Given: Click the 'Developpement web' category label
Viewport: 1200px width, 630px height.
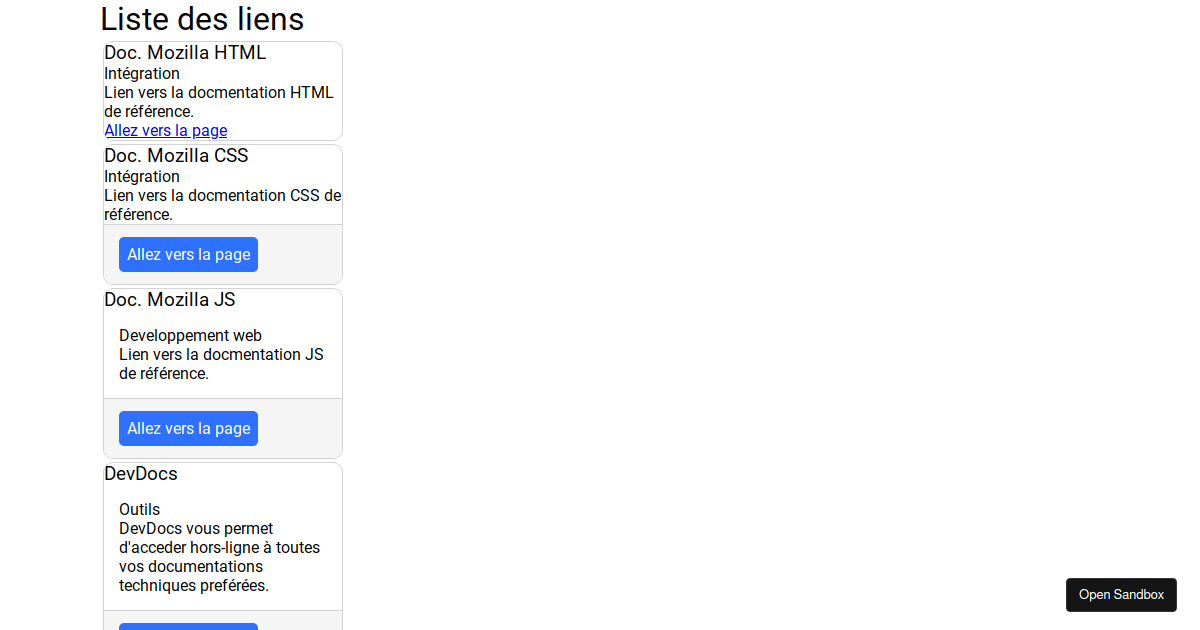Looking at the screenshot, I should click(x=190, y=336).
